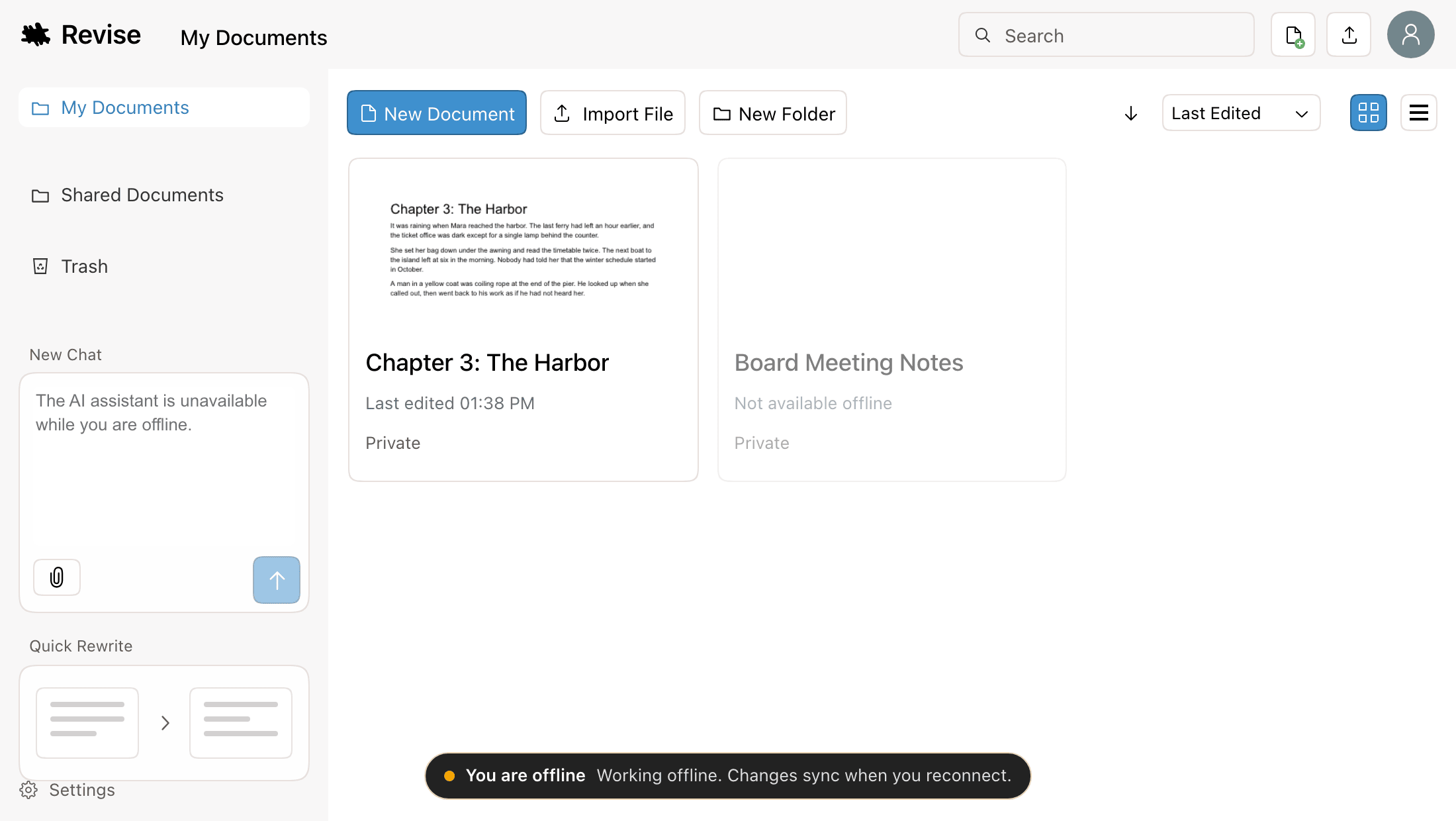This screenshot has width=1456, height=821.
Task: Click the Quick Rewrite source text box
Action: pos(87,723)
